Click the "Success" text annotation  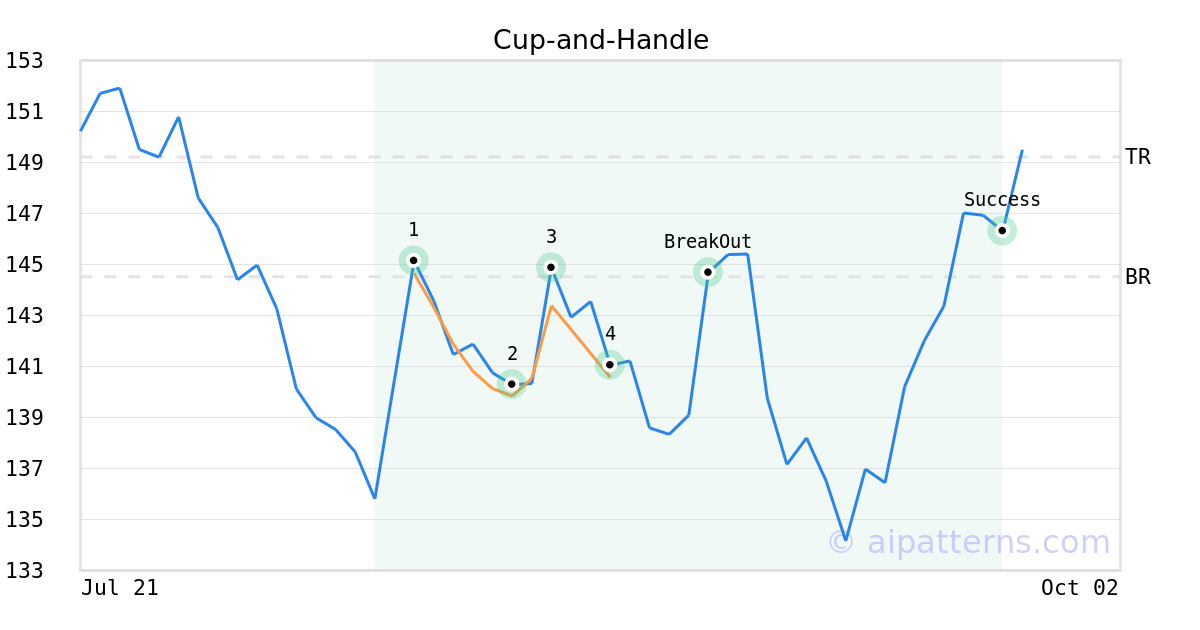(1002, 200)
